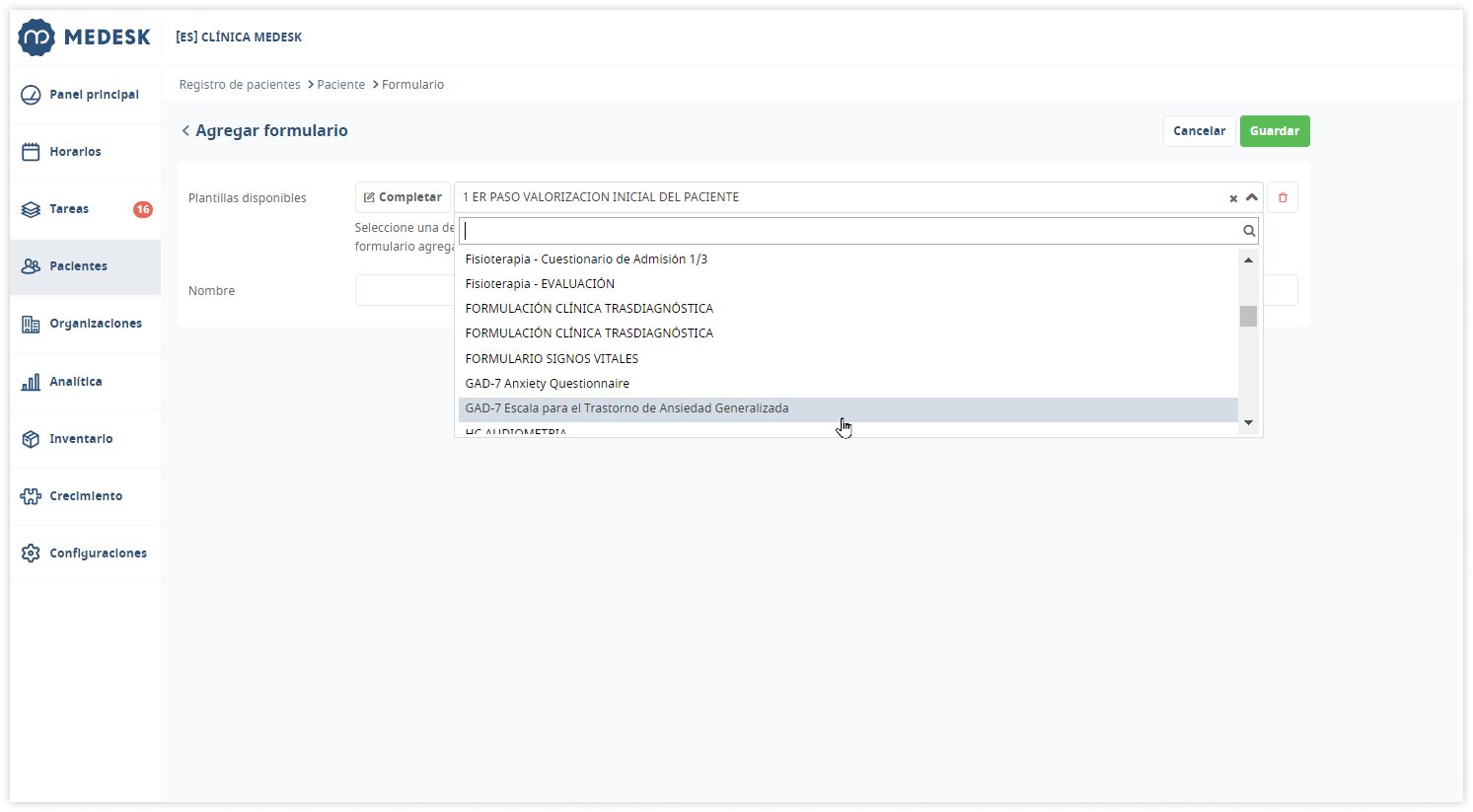
Task: Clear the selected template with the x
Action: [1233, 198]
